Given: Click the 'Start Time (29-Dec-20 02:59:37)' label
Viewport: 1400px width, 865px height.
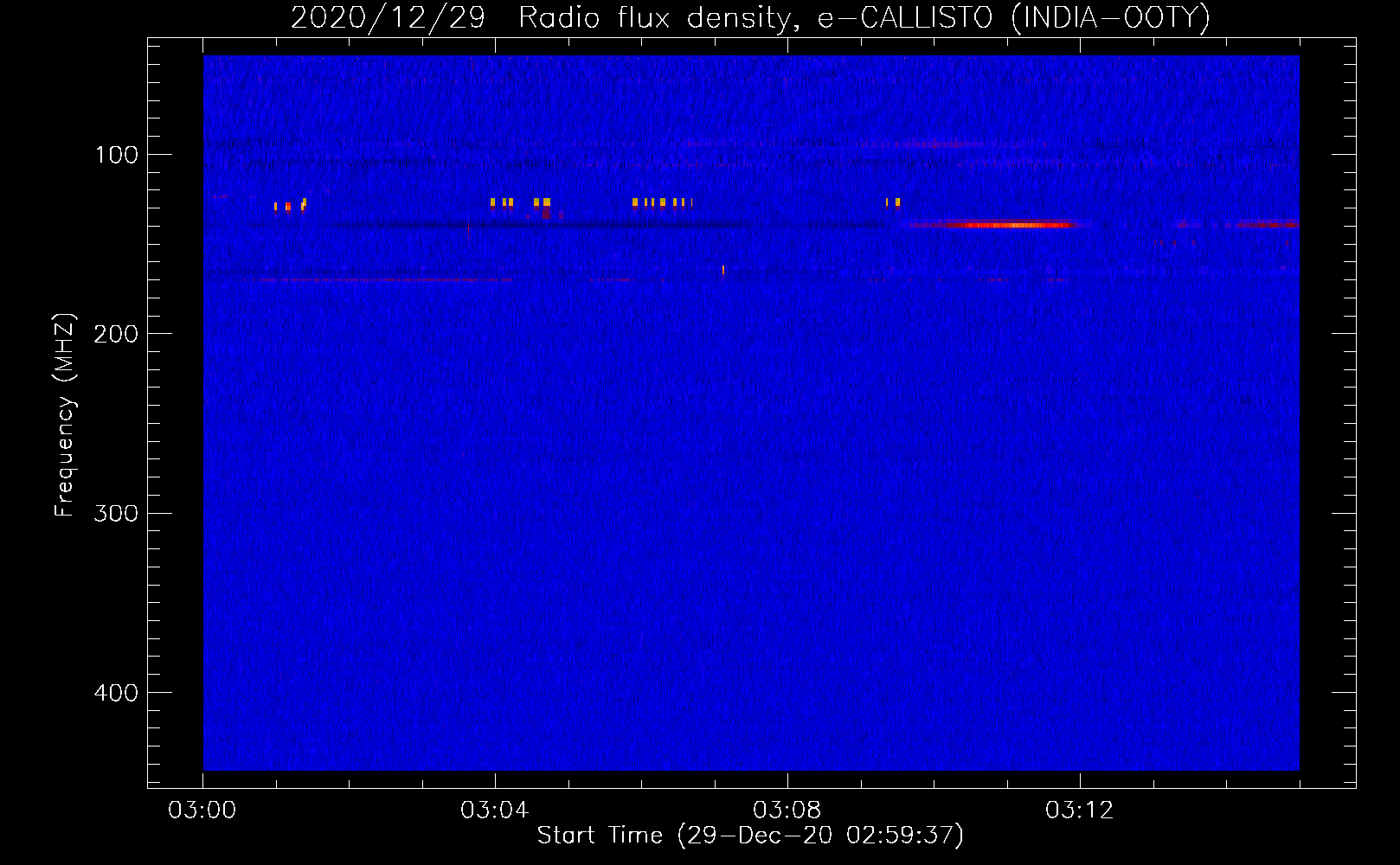Looking at the screenshot, I should pos(750,836).
